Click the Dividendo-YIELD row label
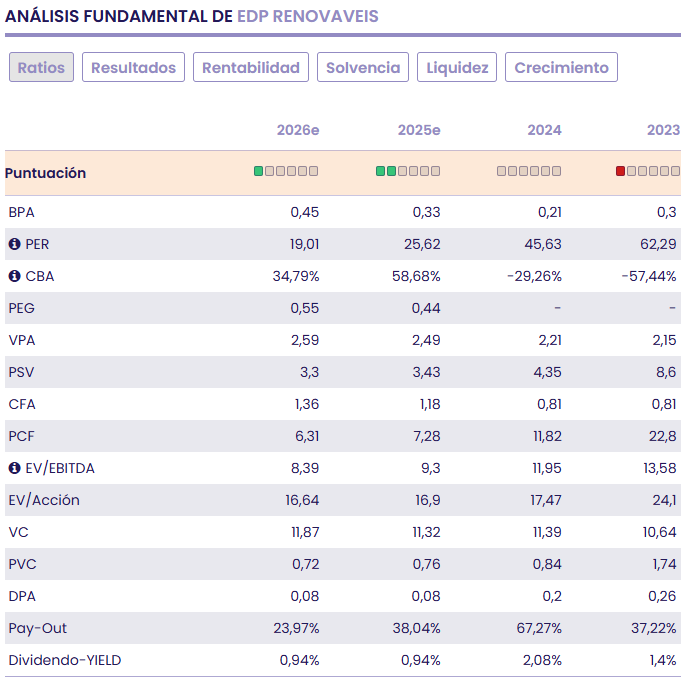This screenshot has height=693, width=693. (65, 660)
